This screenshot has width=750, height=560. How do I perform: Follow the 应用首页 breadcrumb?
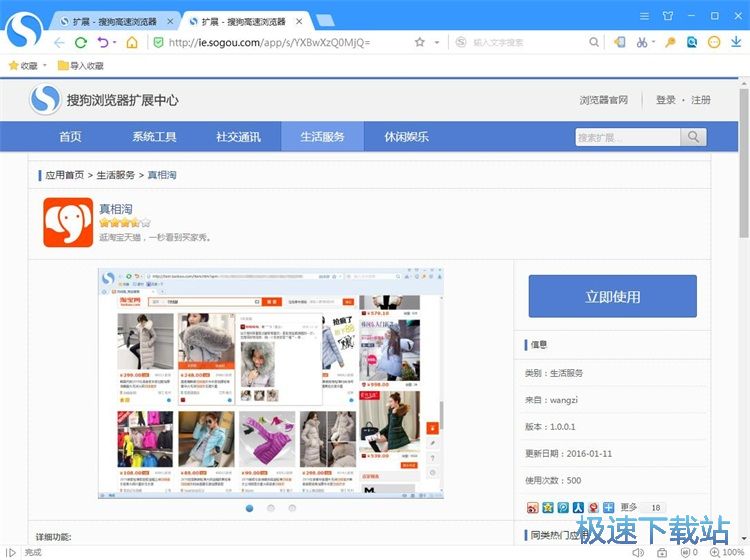click(x=65, y=175)
